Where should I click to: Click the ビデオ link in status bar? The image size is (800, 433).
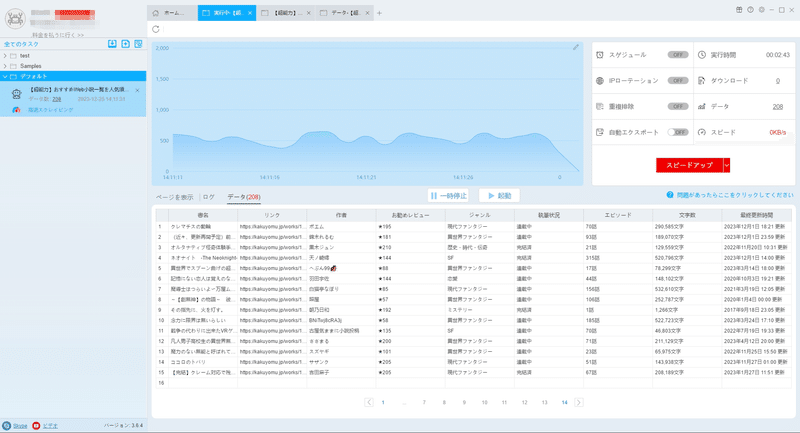[x=50, y=425]
